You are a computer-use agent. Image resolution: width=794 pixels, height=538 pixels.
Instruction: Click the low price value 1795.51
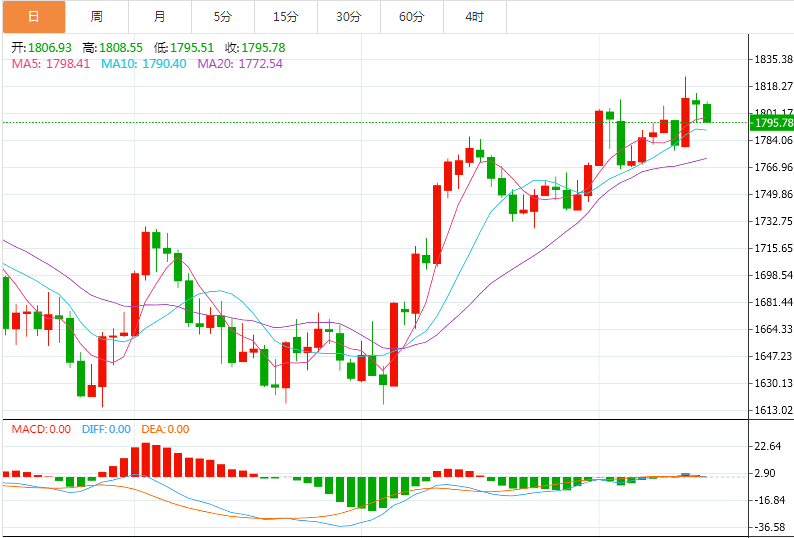(x=192, y=48)
